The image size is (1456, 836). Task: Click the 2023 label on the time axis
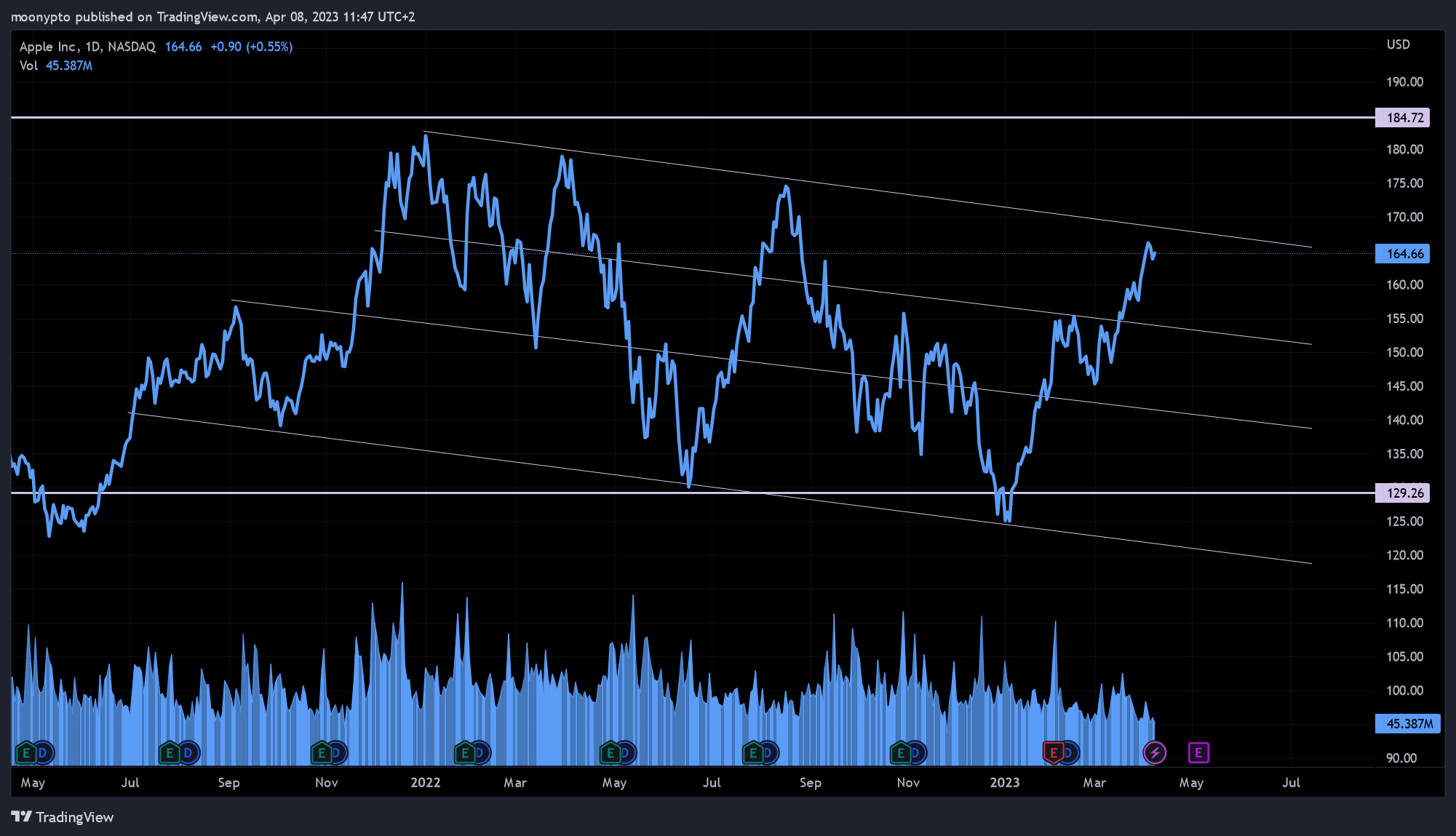(1005, 783)
